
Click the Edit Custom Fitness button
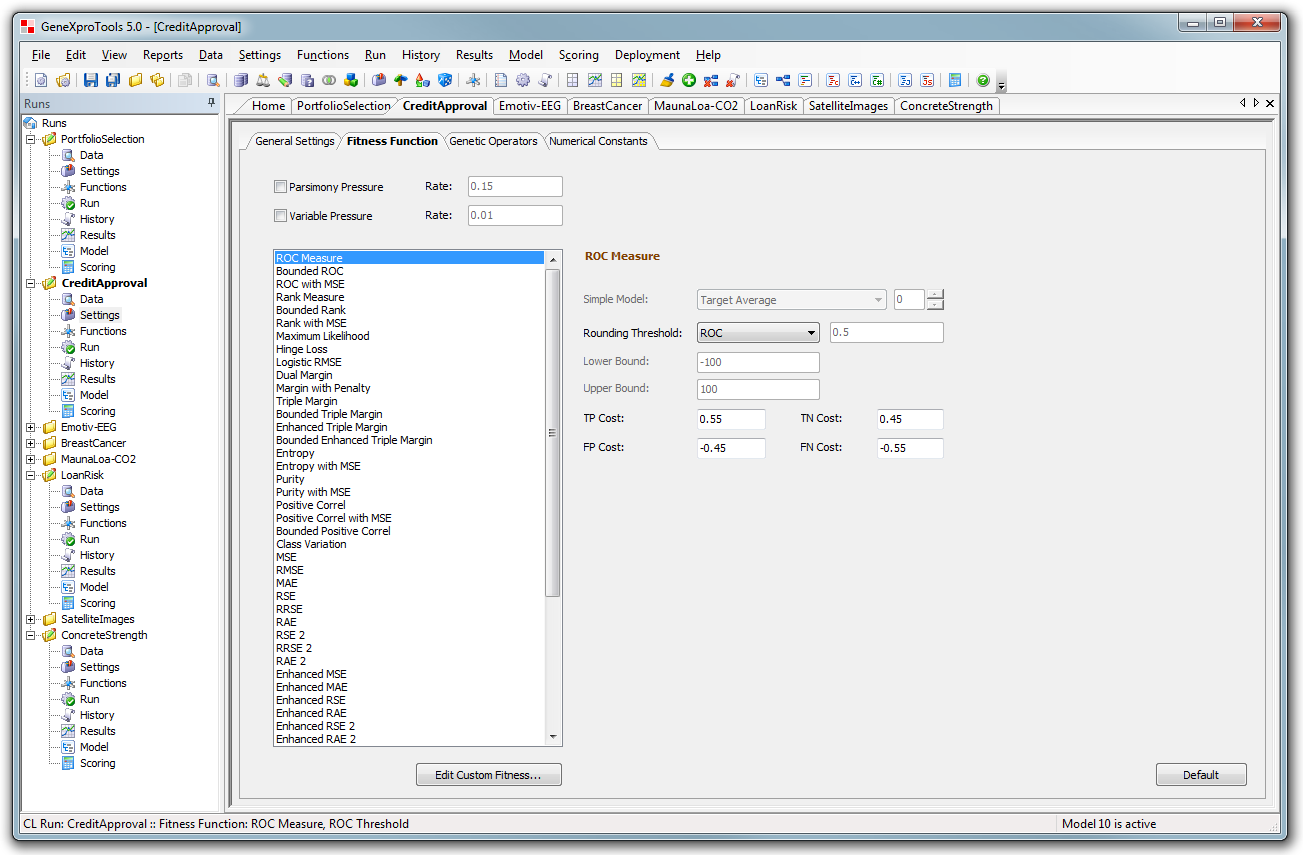[x=489, y=775]
